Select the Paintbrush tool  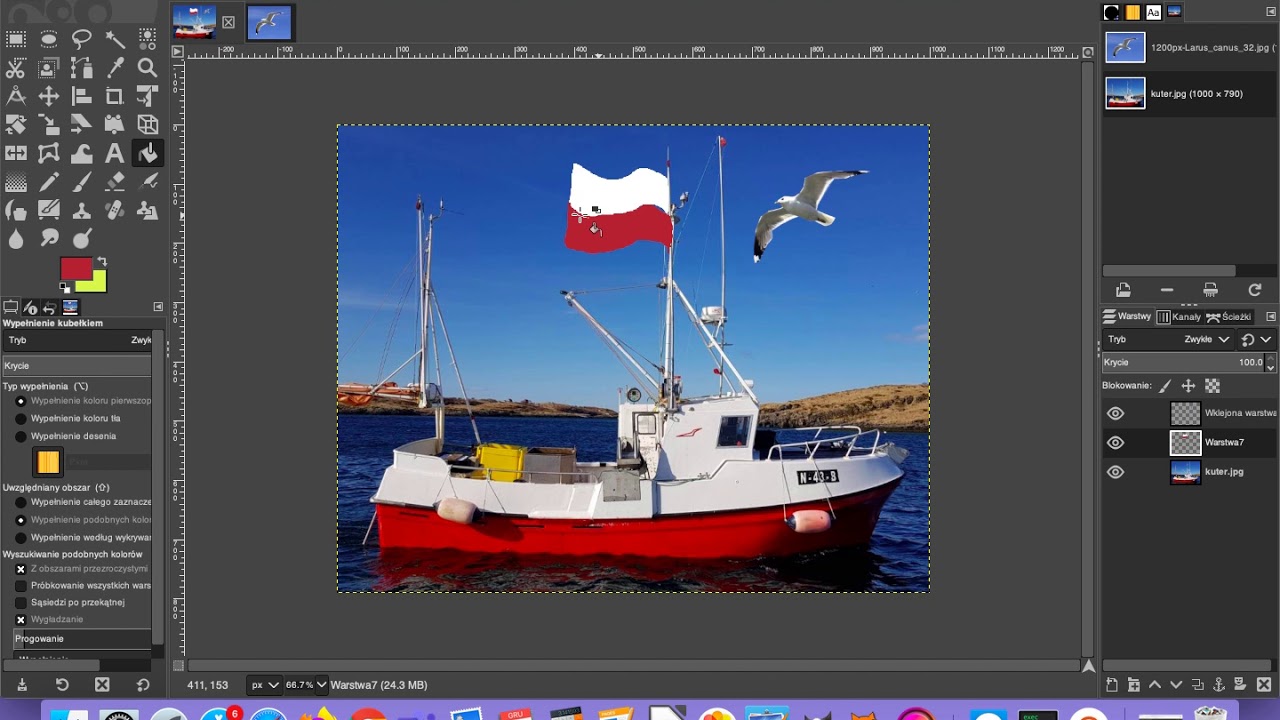pyautogui.click(x=82, y=182)
